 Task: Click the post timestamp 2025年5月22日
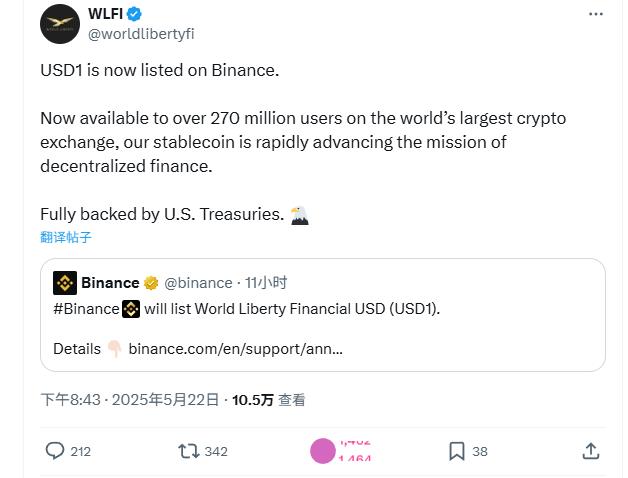(165, 400)
